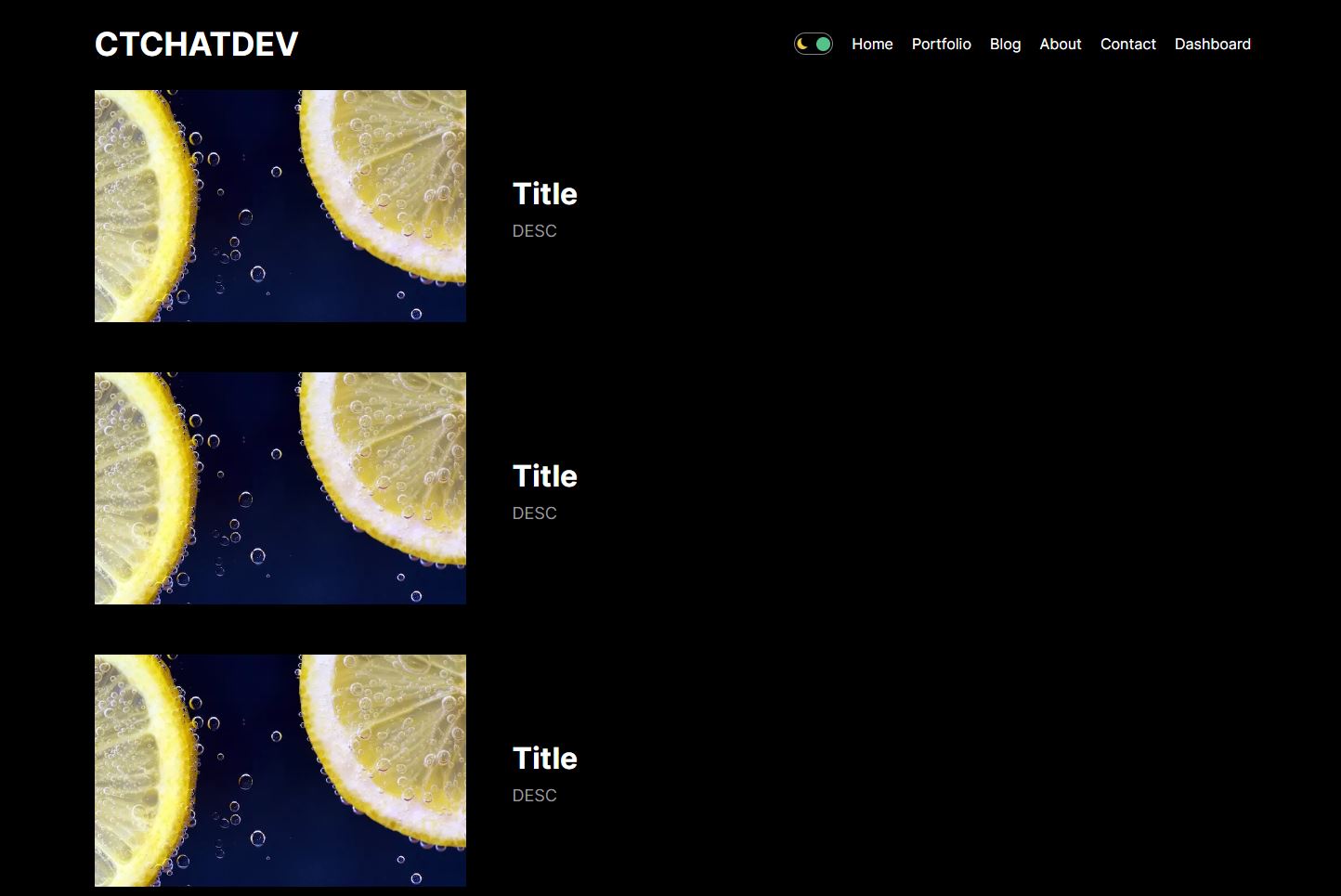The image size is (1341, 896).
Task: Open the third blog post titled Title
Action: (545, 758)
